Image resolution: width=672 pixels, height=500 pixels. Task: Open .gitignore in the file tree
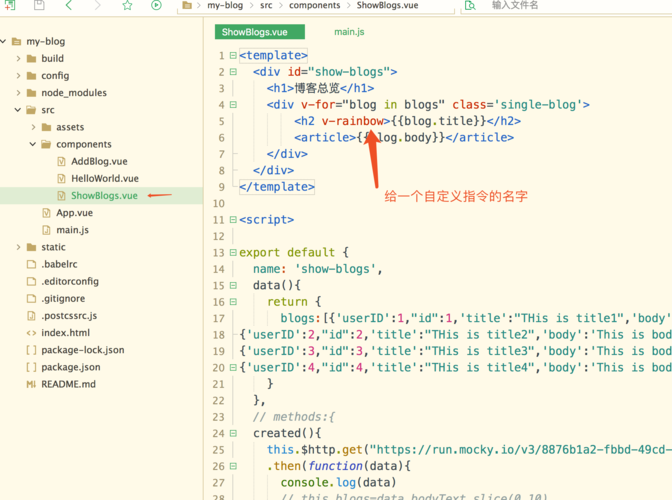(63, 298)
